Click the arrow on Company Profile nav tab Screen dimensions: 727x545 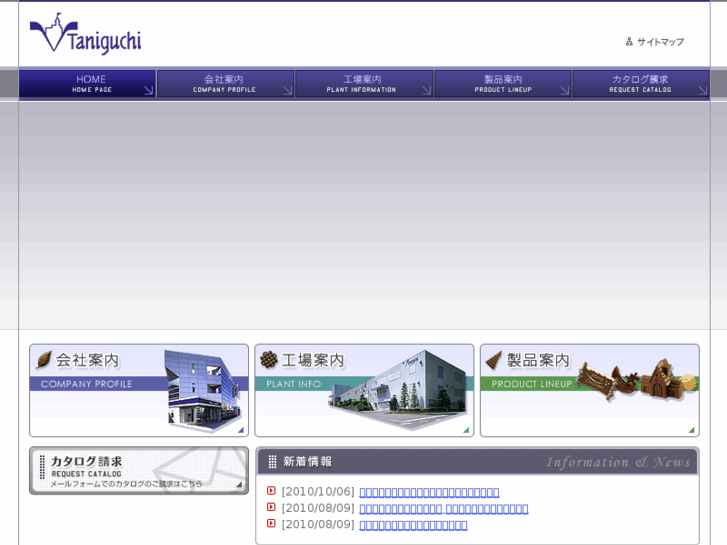coord(287,90)
